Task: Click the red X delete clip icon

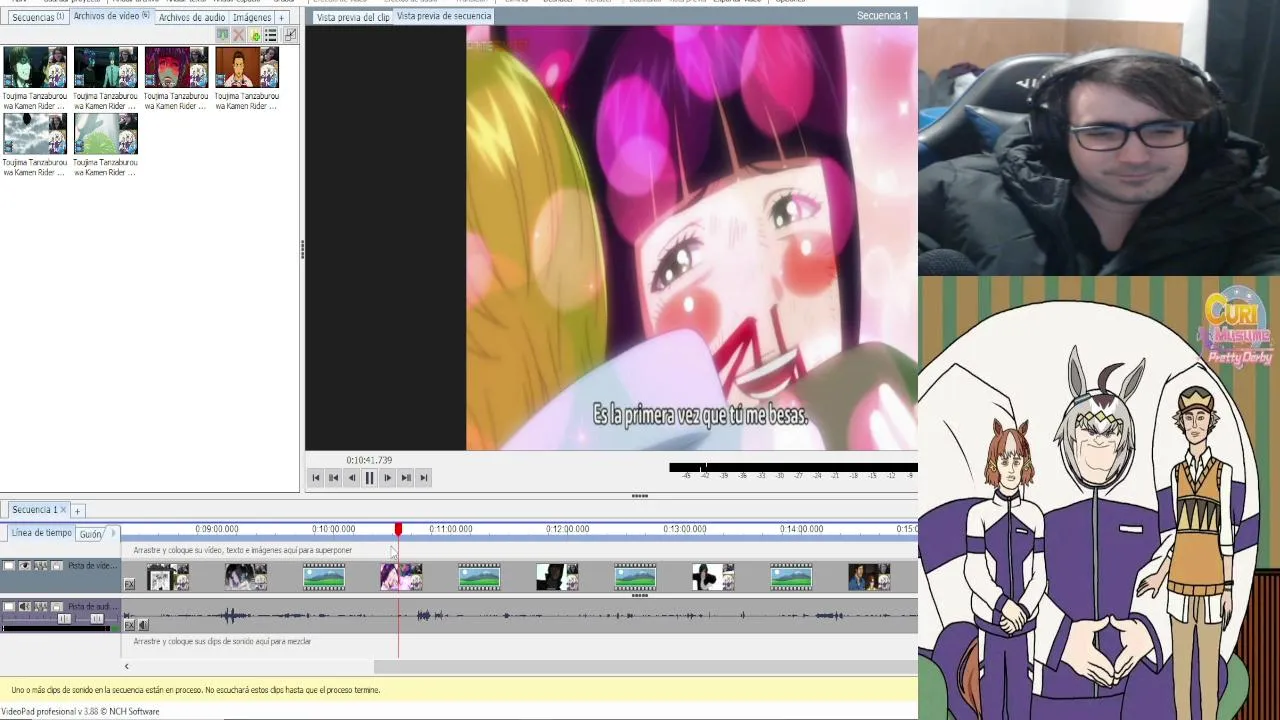Action: [238, 35]
